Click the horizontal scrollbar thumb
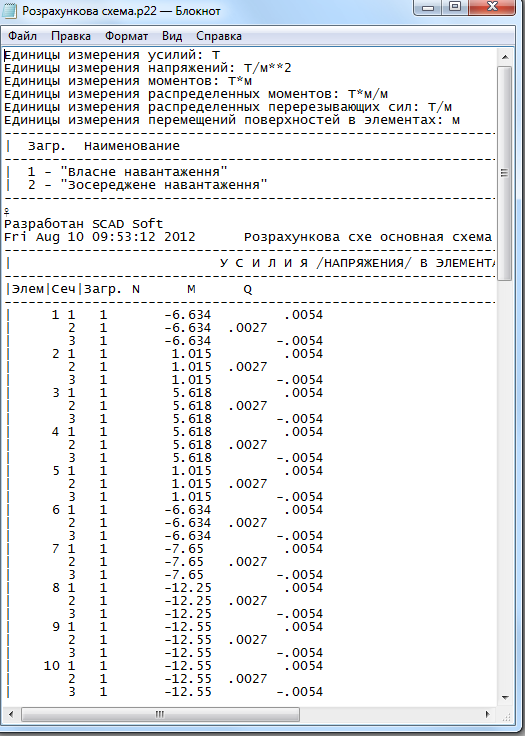Screen dimensions: 525x736 [160, 714]
